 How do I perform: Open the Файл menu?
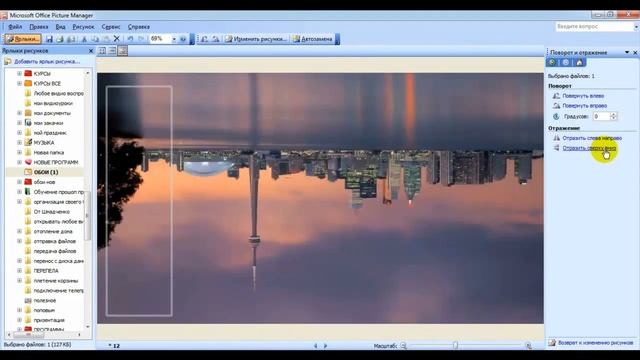(x=15, y=27)
